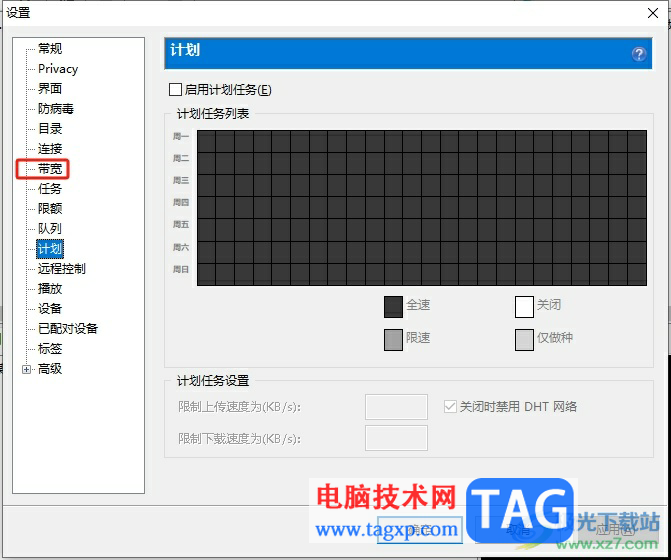Click first scheduler cell in 周四 row
Image resolution: width=671 pixels, height=560 pixels.
tap(206, 208)
